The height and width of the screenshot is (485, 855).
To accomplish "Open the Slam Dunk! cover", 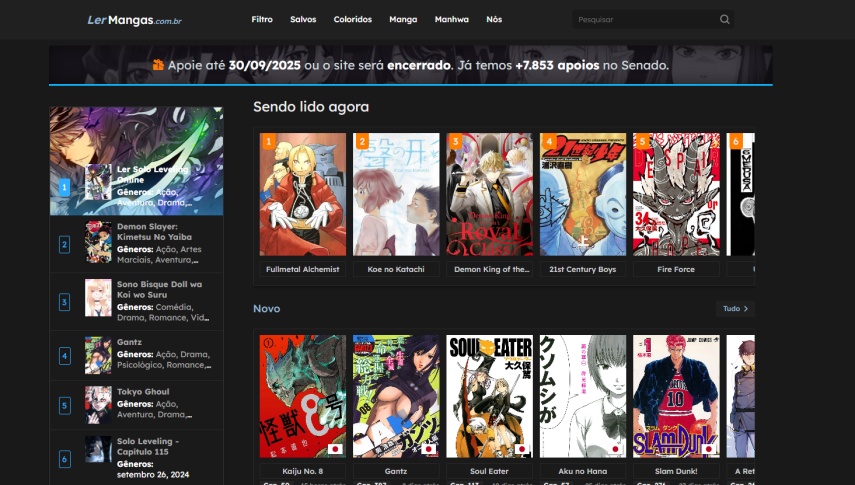I will [x=676, y=396].
